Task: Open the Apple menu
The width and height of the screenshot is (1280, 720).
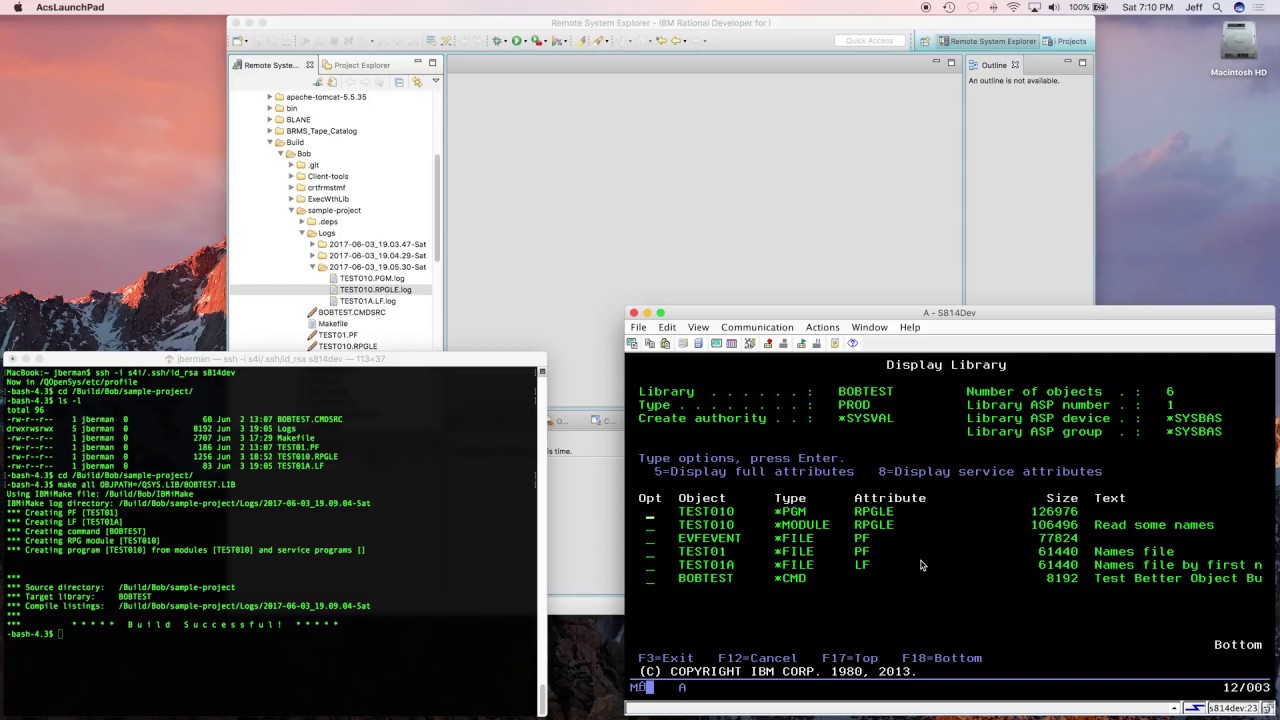Action: coord(18,7)
